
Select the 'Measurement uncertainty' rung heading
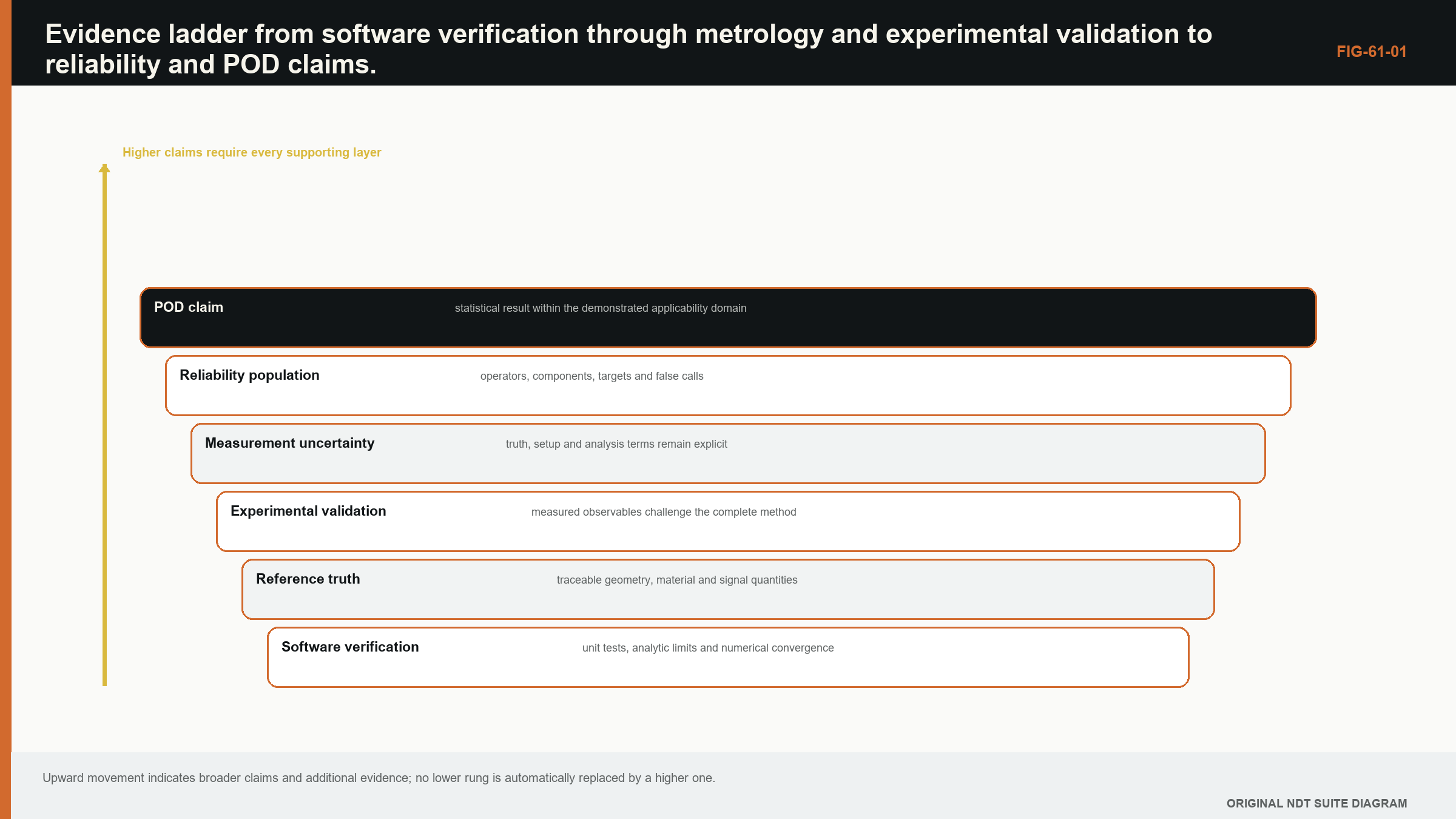click(x=290, y=443)
